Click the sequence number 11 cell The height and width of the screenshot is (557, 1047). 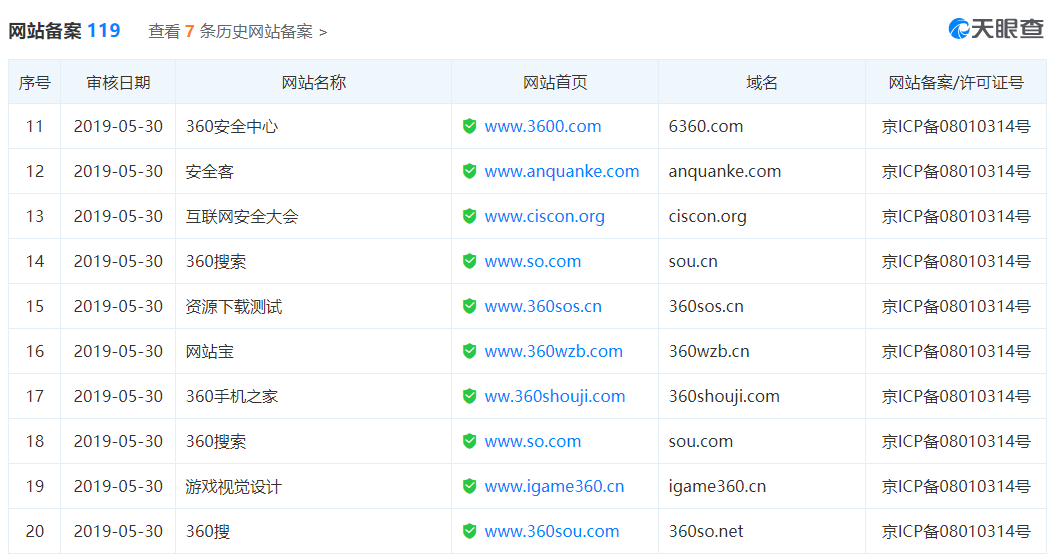tap(35, 126)
